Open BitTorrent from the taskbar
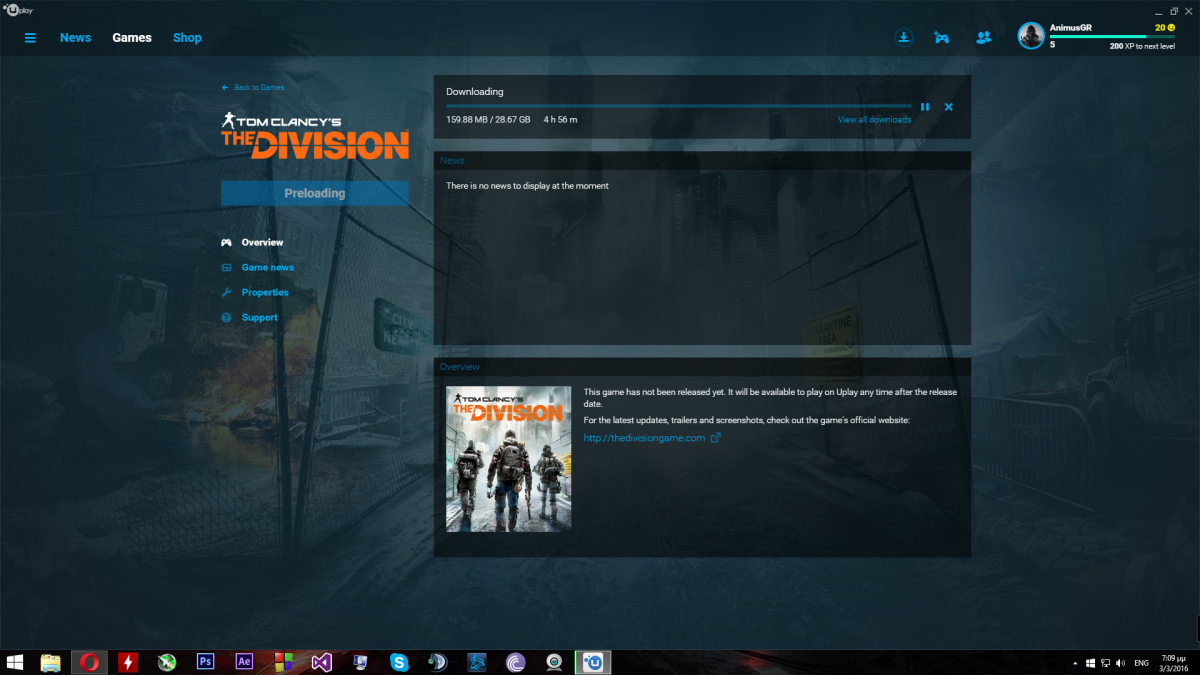Screen dimensions: 1200x675 tap(515, 662)
